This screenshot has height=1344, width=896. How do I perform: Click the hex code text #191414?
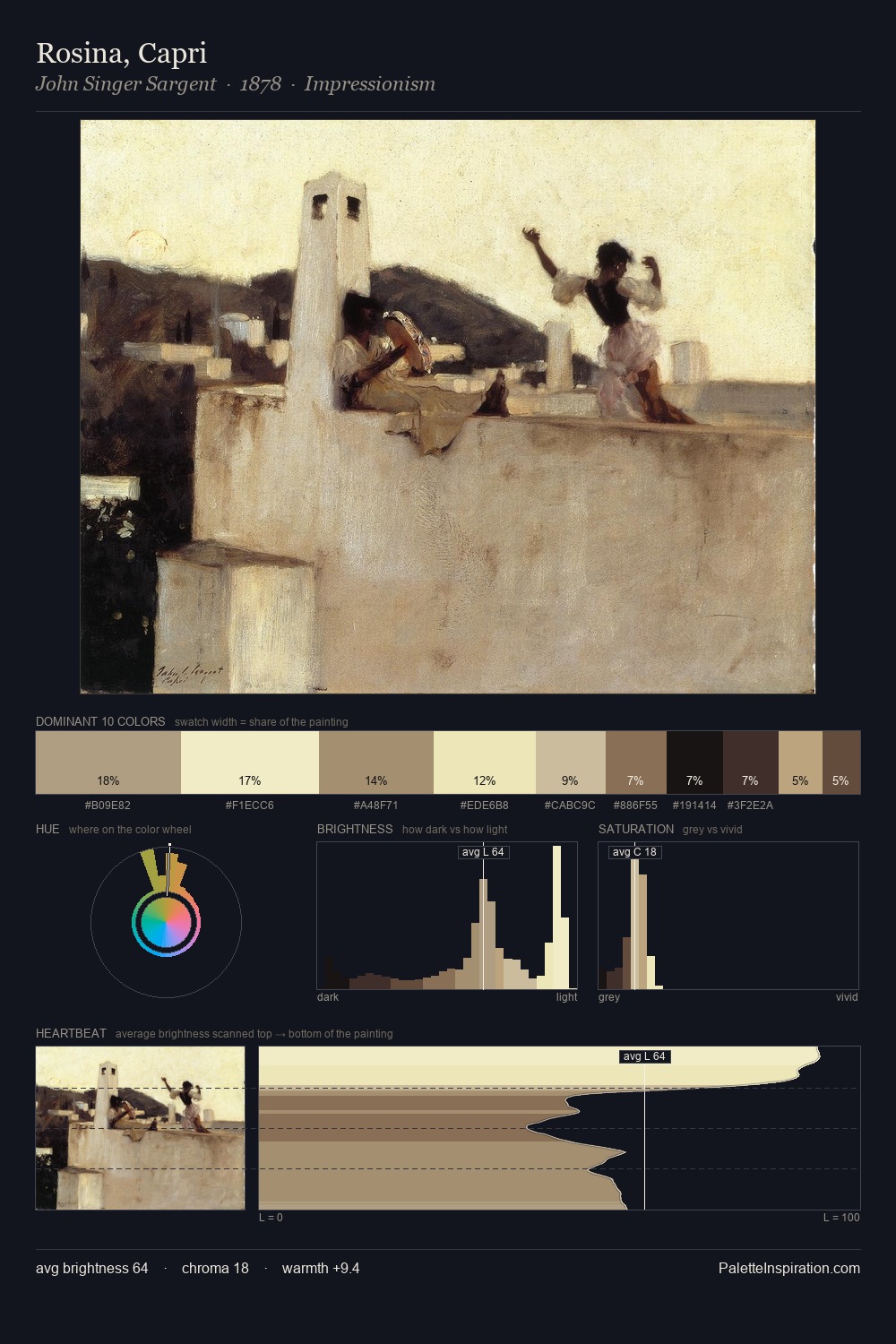coord(694,806)
